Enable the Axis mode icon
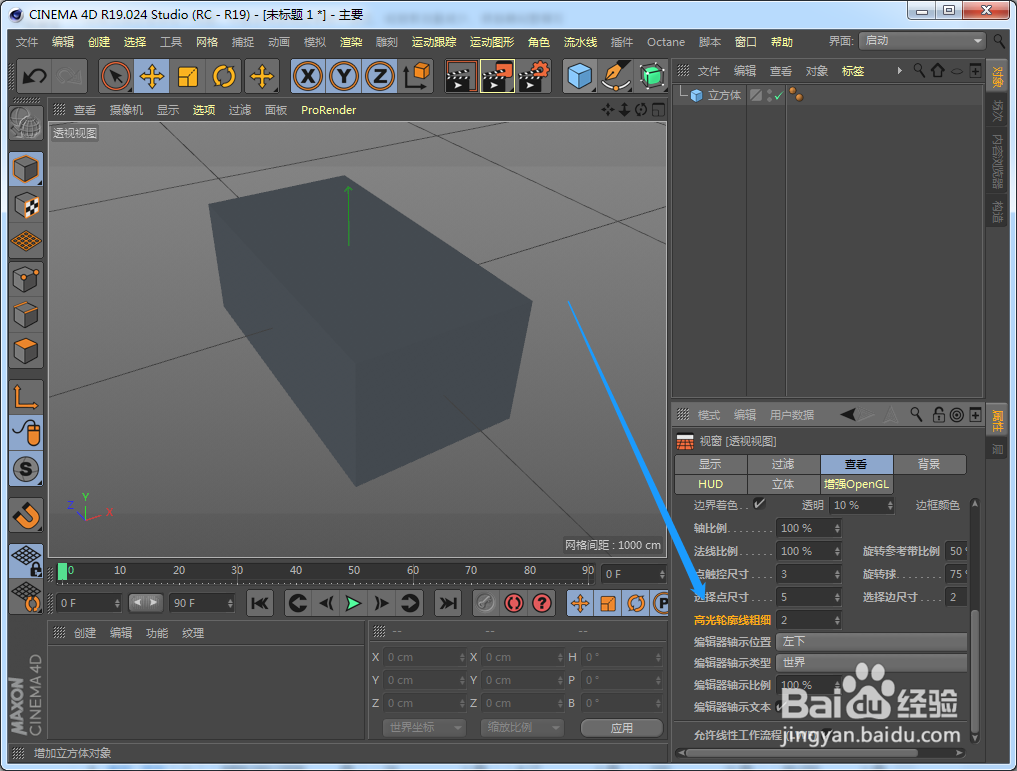This screenshot has width=1017, height=771. point(26,397)
